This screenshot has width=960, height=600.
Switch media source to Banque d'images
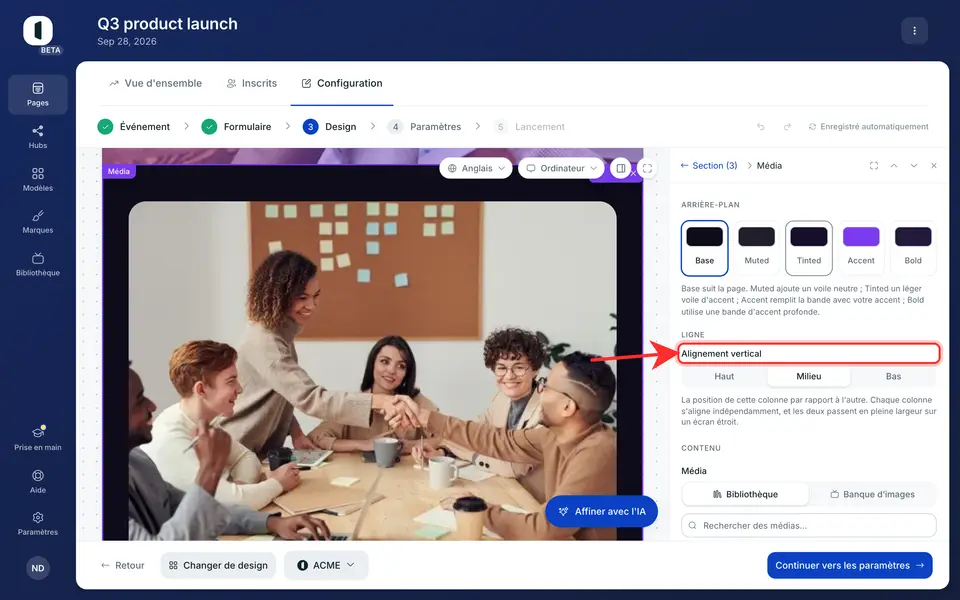tap(872, 494)
